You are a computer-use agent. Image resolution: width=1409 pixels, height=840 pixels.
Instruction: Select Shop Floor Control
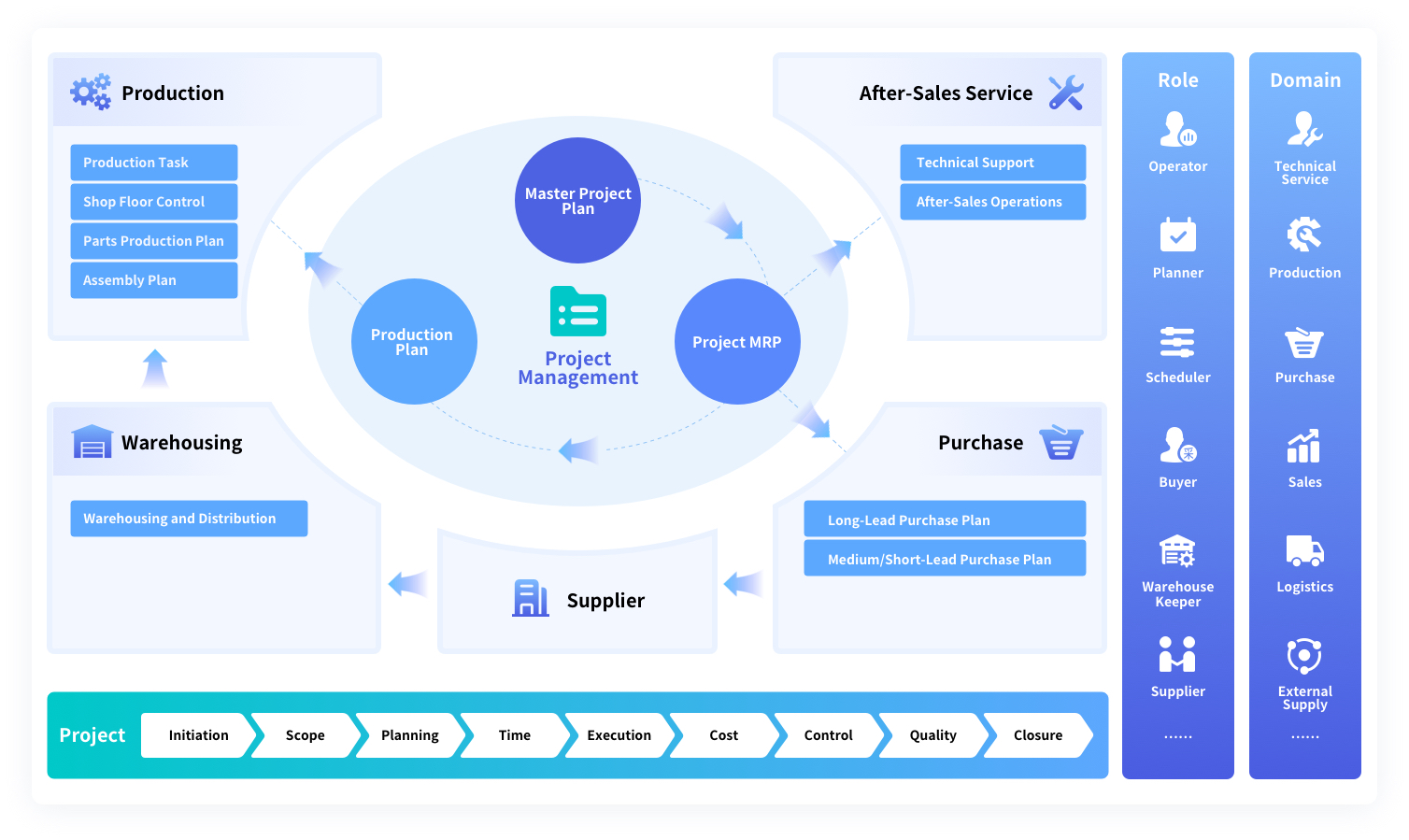coord(154,202)
